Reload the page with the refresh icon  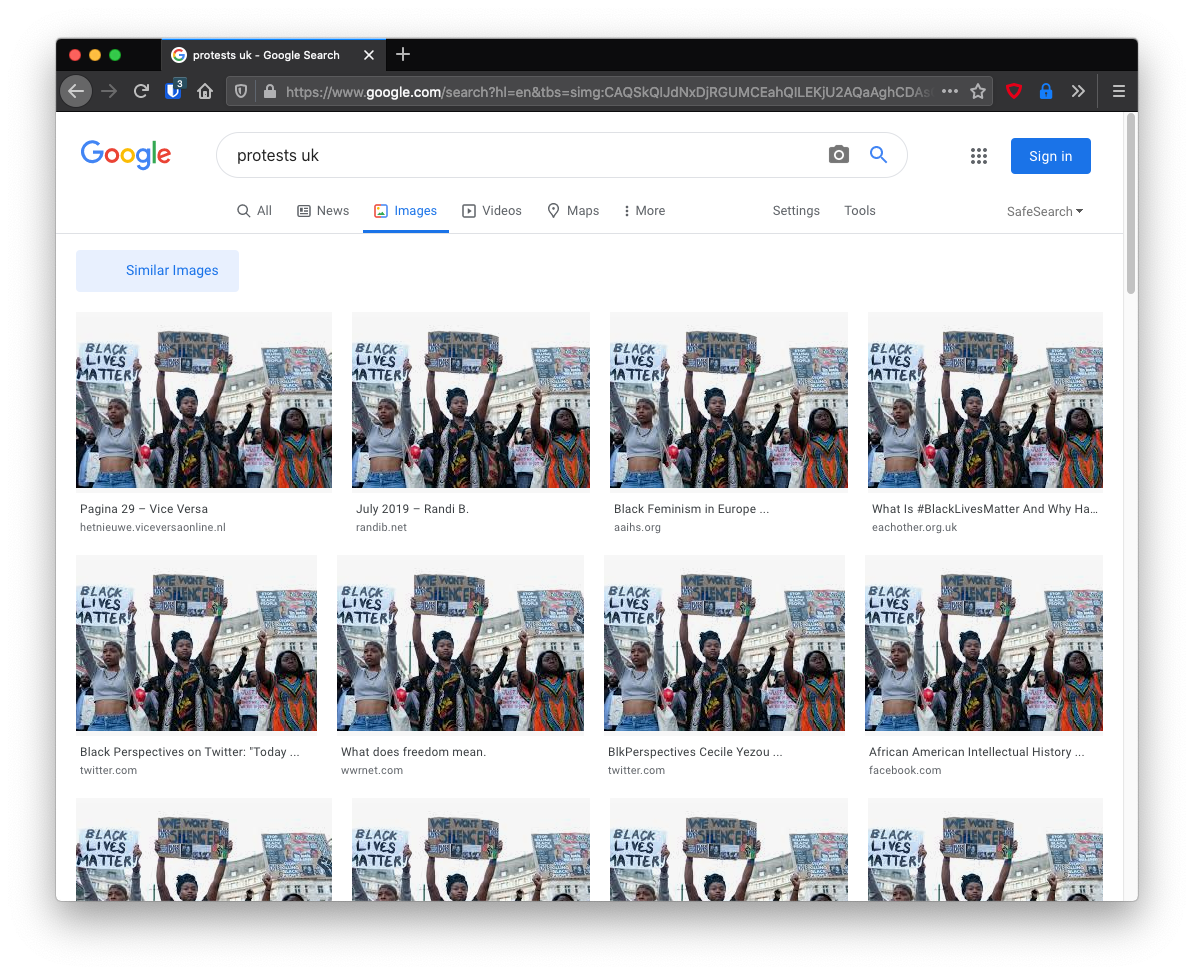tap(141, 91)
